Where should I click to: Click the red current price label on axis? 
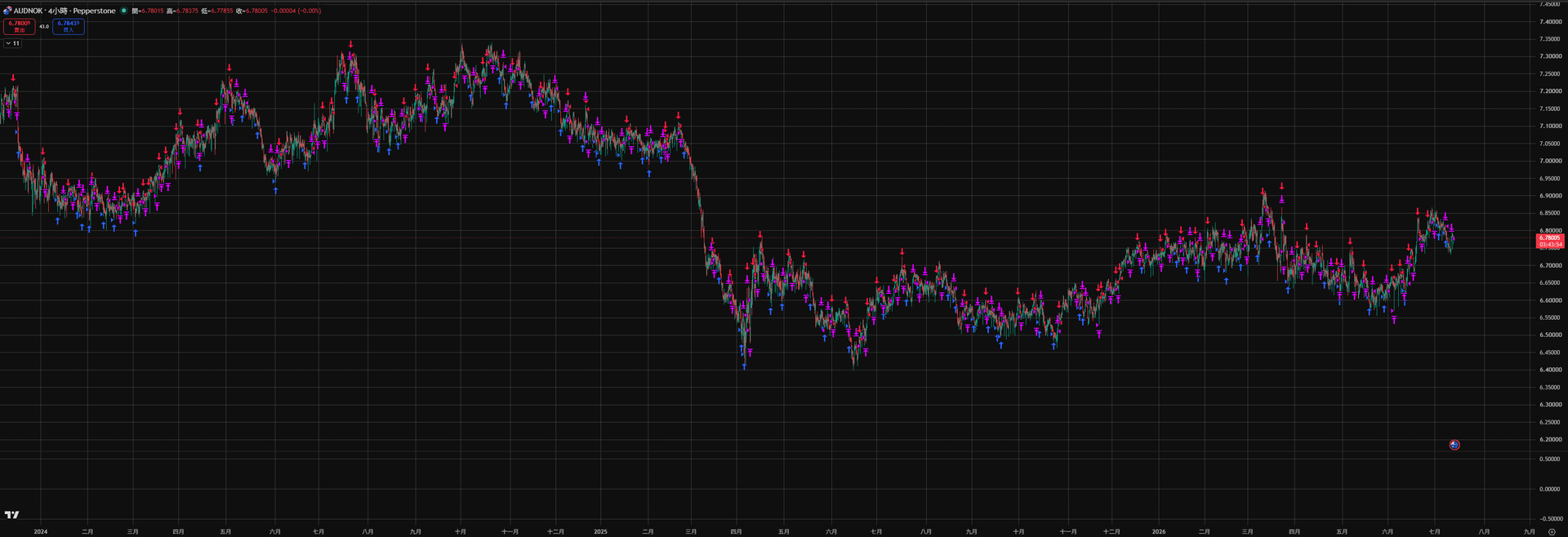click(1551, 241)
